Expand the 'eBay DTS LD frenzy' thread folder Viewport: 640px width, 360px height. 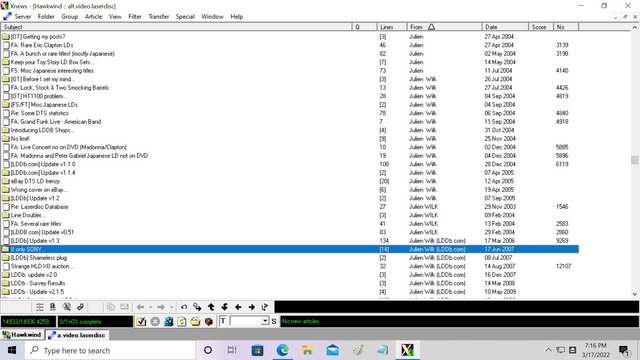coord(6,181)
